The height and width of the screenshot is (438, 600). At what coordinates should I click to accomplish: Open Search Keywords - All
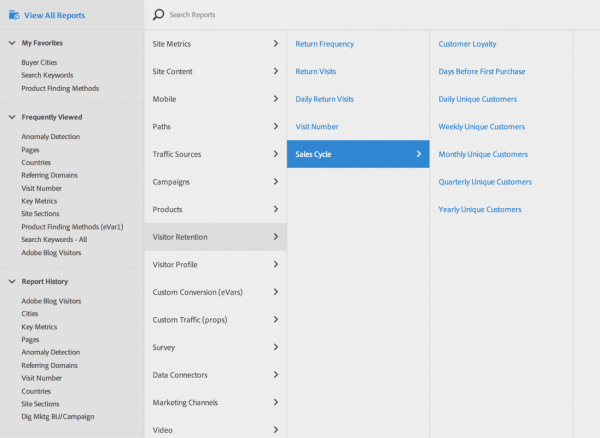(54, 239)
